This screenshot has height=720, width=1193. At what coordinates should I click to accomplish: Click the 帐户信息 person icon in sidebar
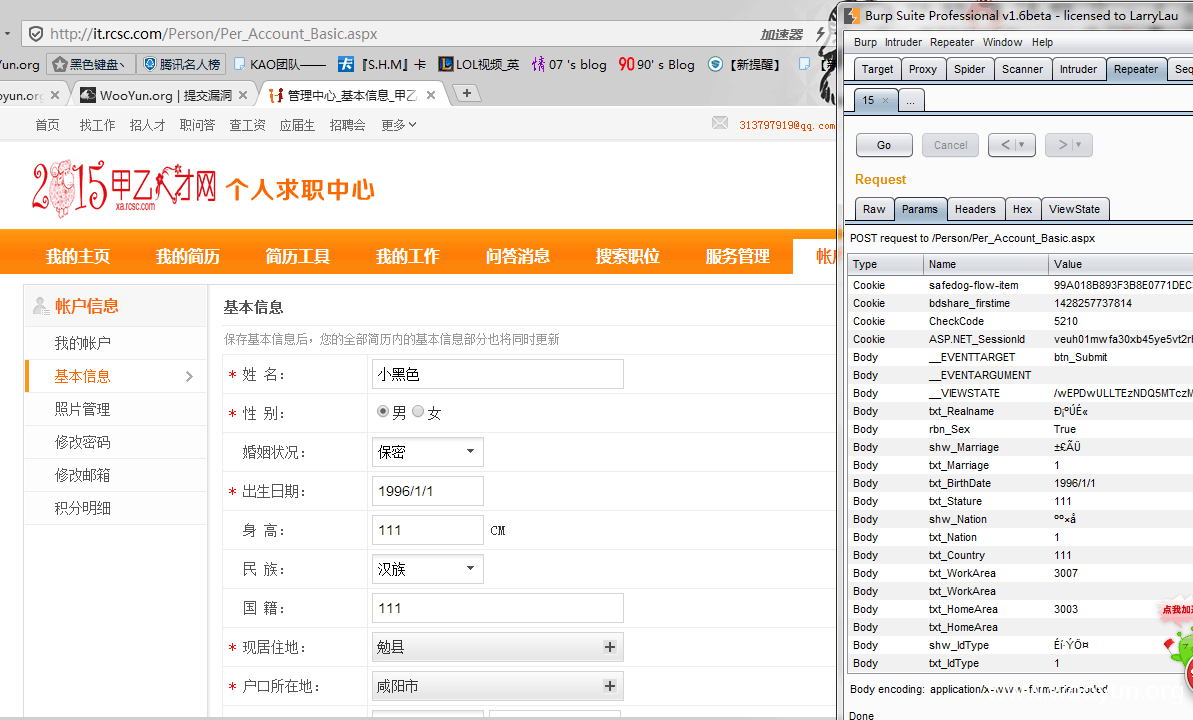coord(40,306)
